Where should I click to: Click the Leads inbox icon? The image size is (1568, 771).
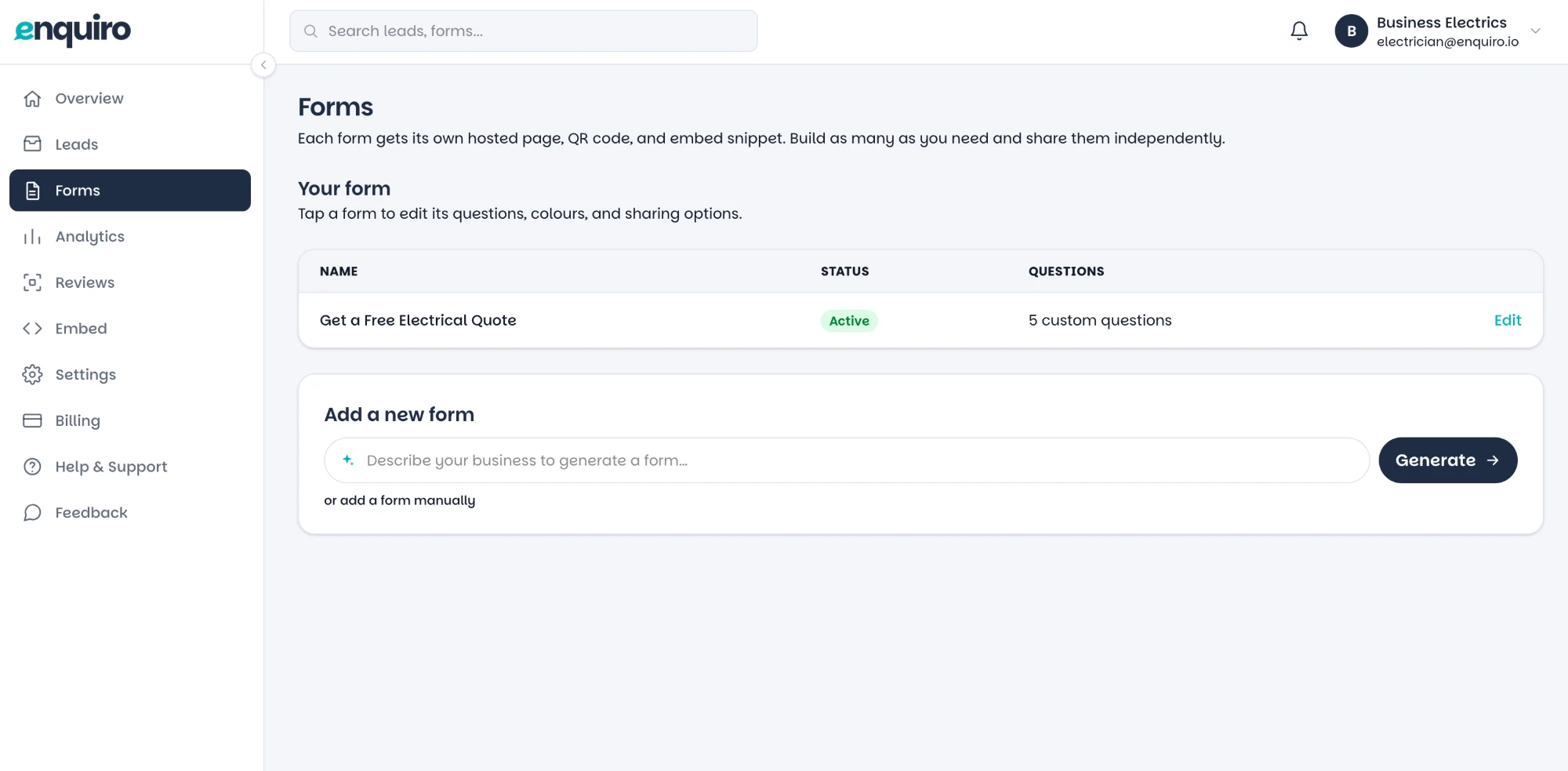[32, 144]
